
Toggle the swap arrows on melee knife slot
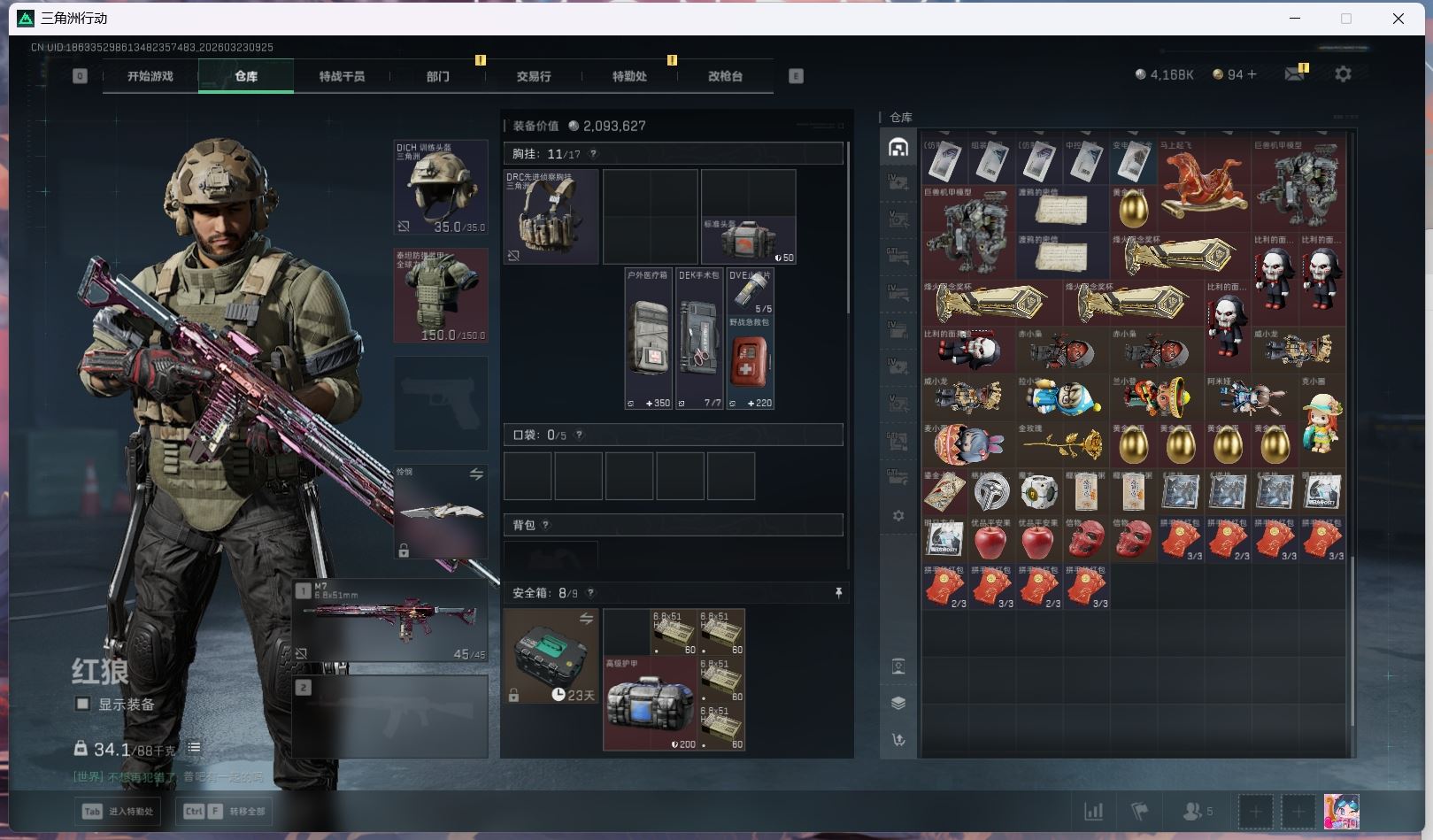coord(476,474)
